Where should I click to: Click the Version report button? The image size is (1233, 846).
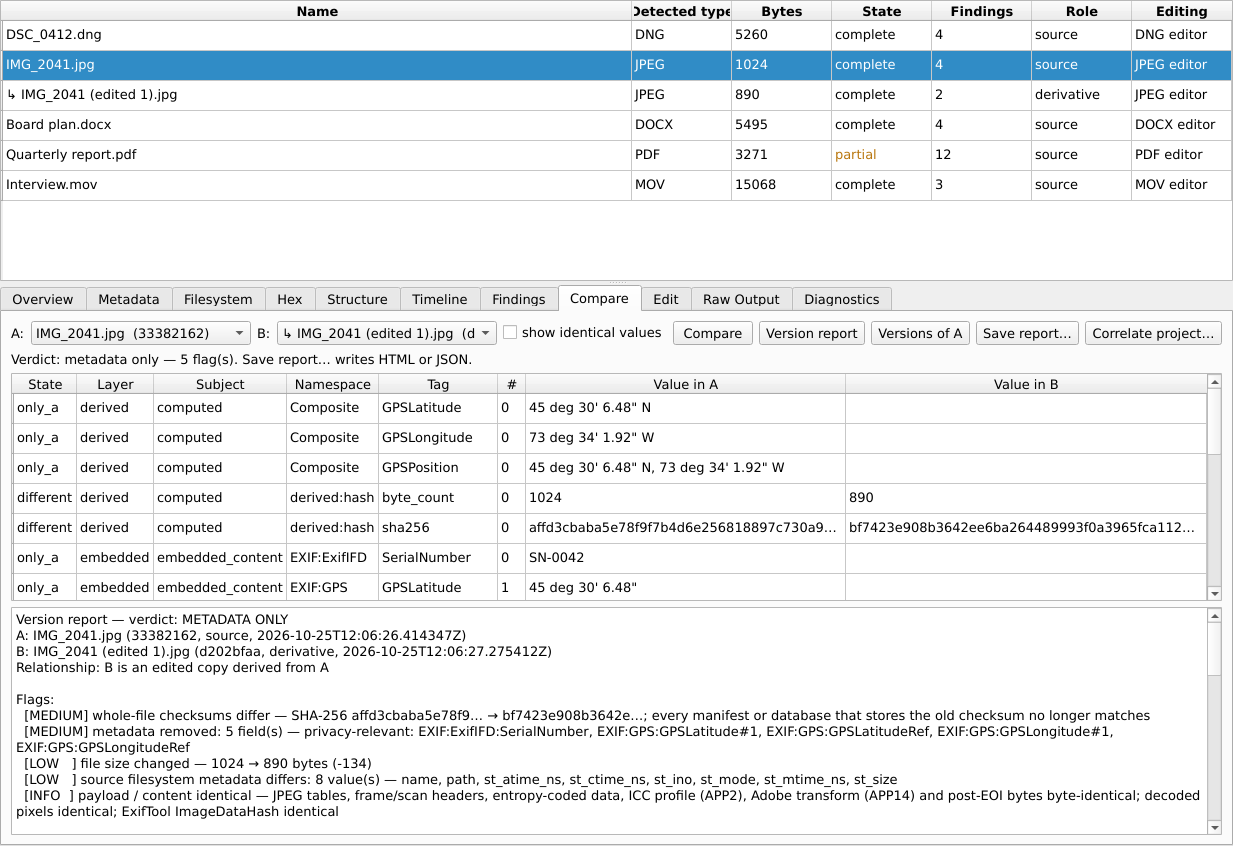(812, 333)
